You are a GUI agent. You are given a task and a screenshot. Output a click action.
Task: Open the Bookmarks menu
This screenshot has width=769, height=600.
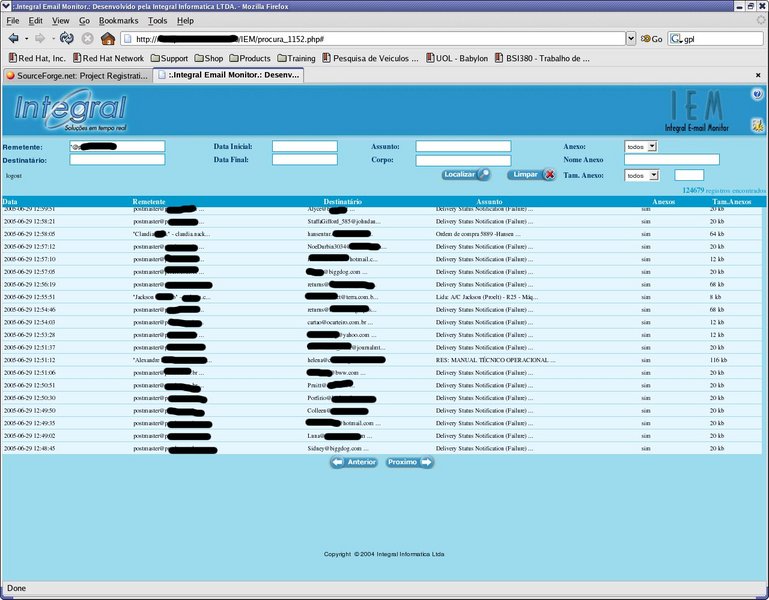coord(119,20)
